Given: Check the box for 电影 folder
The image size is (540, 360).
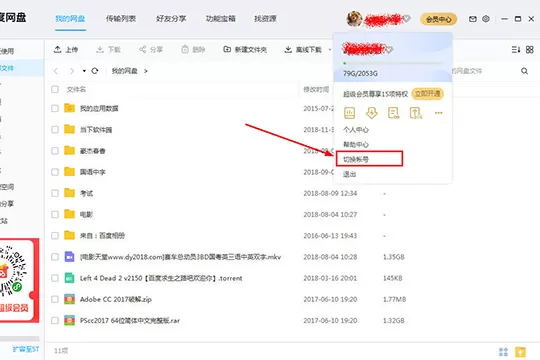Looking at the screenshot, I should tap(55, 214).
